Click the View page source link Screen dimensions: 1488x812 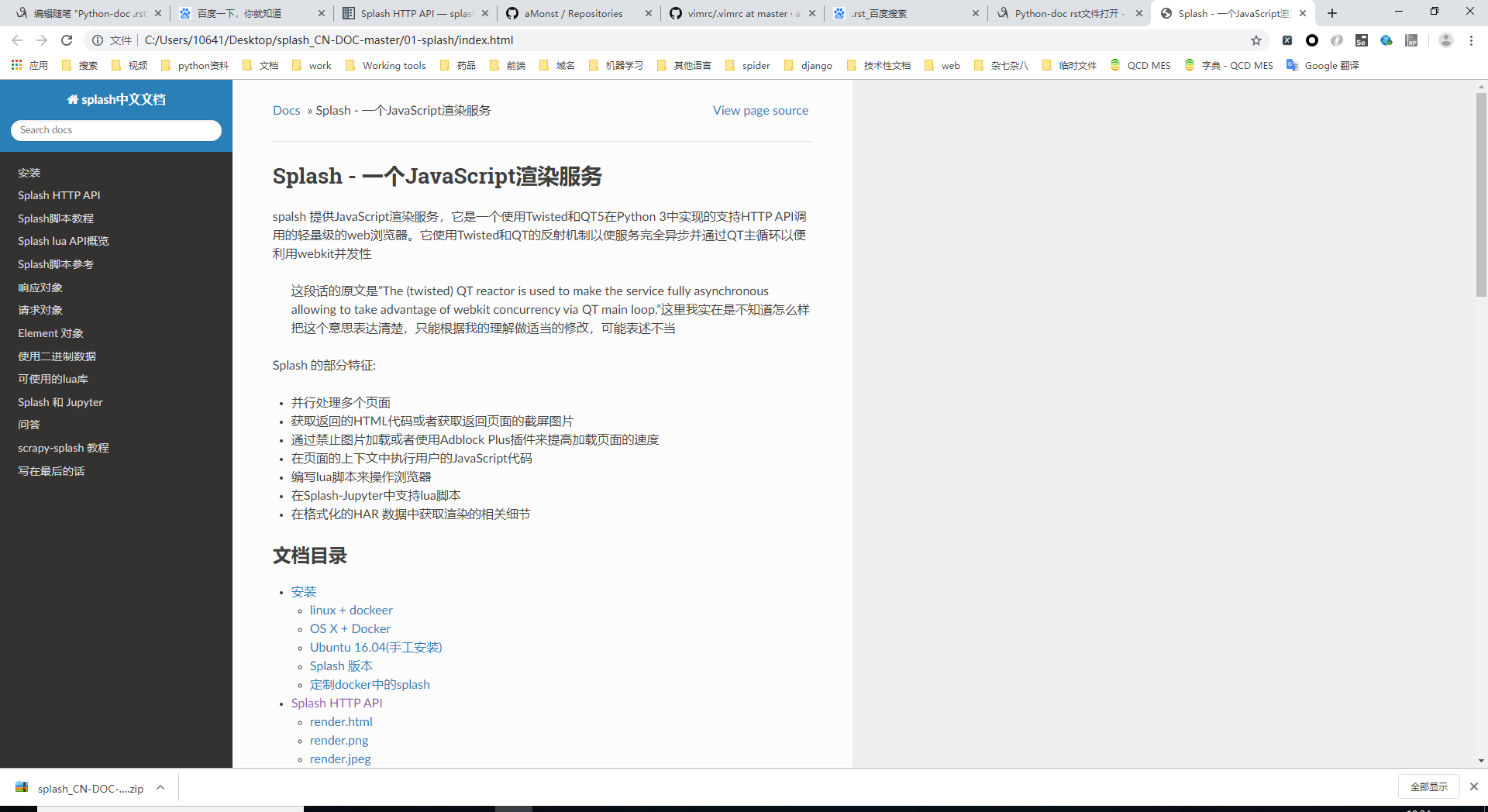760,110
